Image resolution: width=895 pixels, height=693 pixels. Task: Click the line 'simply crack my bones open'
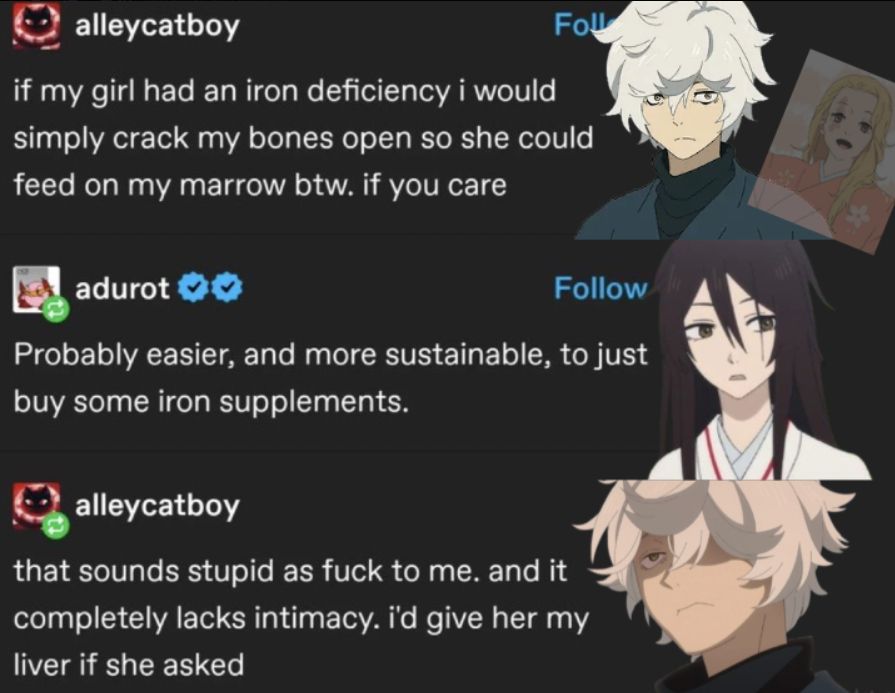pyautogui.click(x=212, y=139)
